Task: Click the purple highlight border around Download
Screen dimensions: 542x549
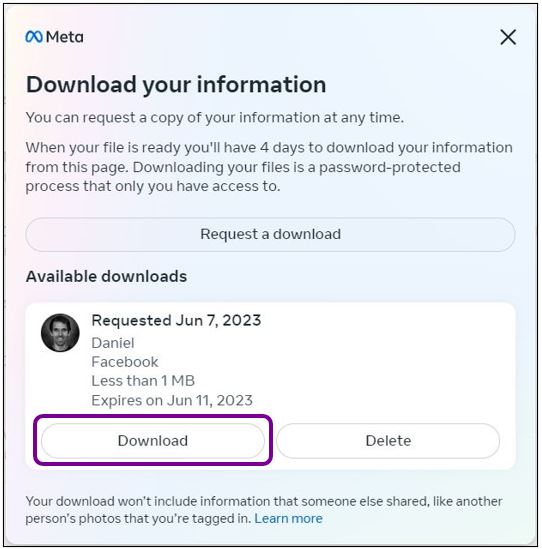Action: [153, 416]
